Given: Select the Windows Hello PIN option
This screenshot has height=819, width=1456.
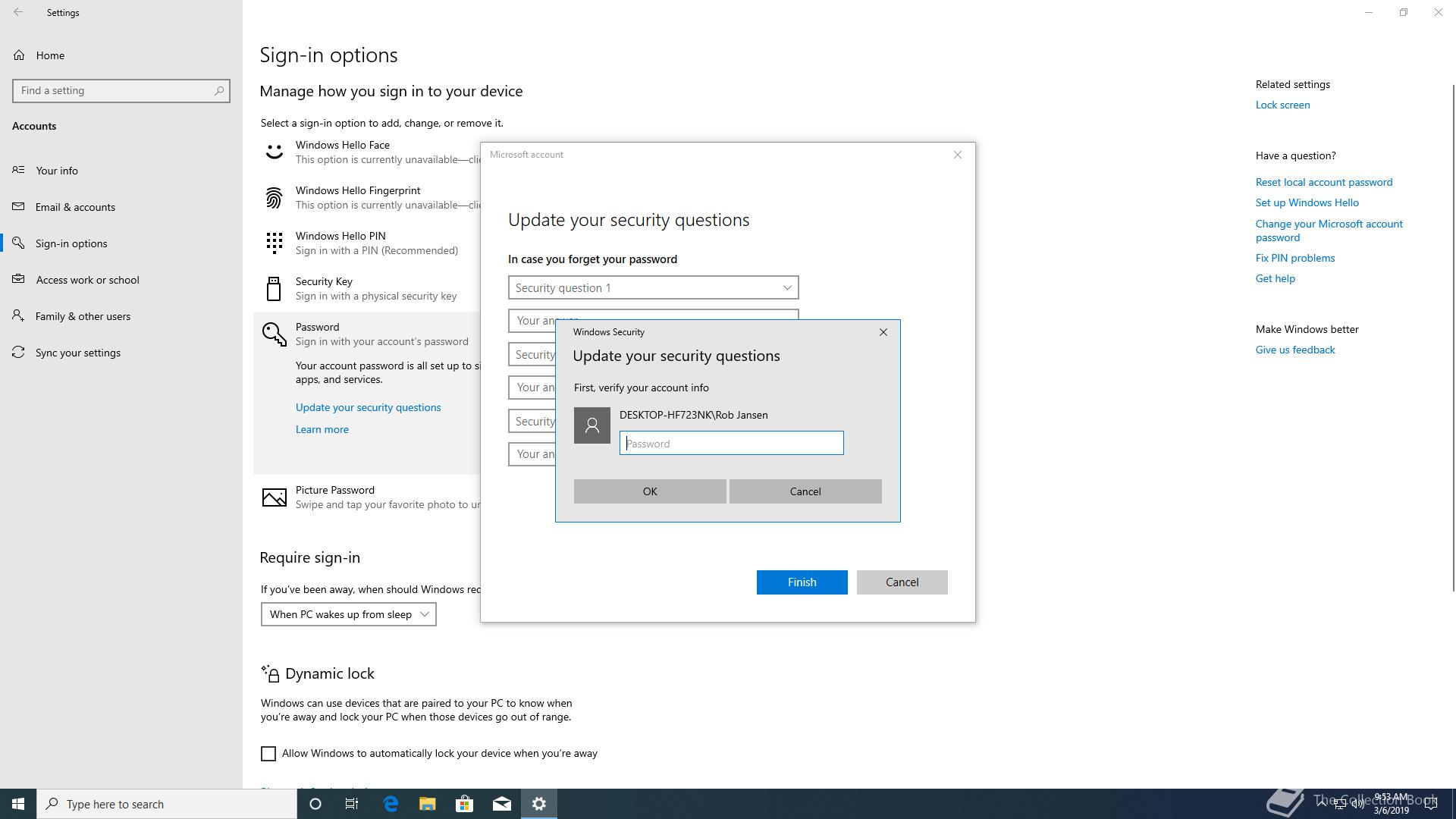Looking at the screenshot, I should point(368,243).
